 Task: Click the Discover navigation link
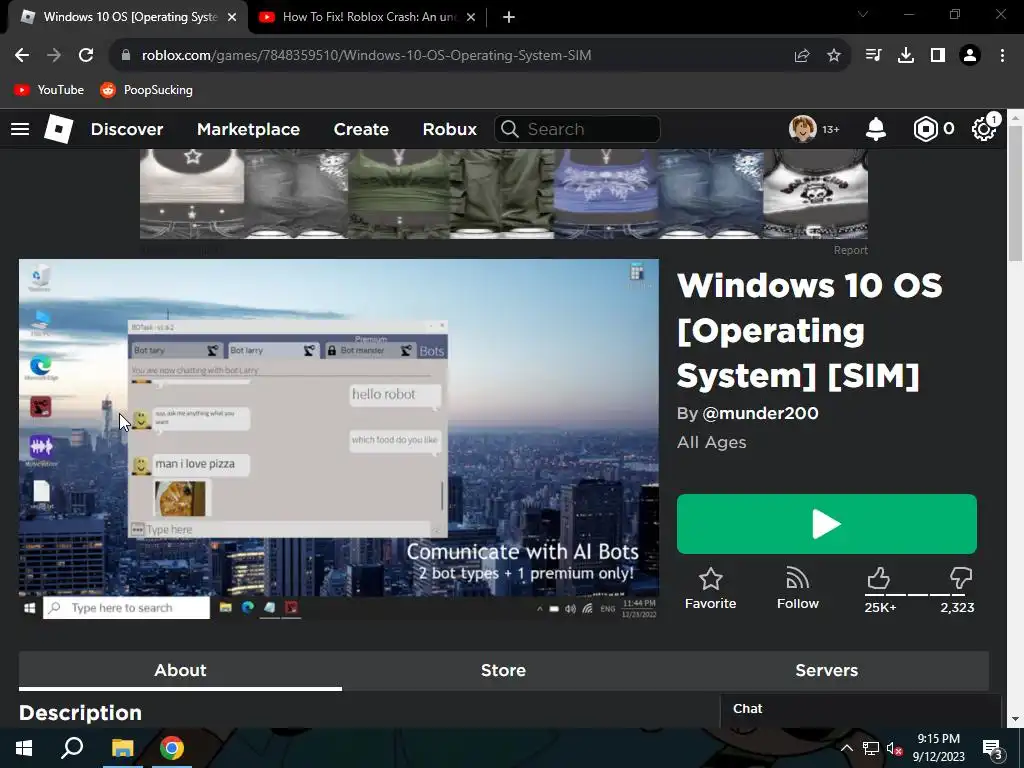[x=127, y=129]
